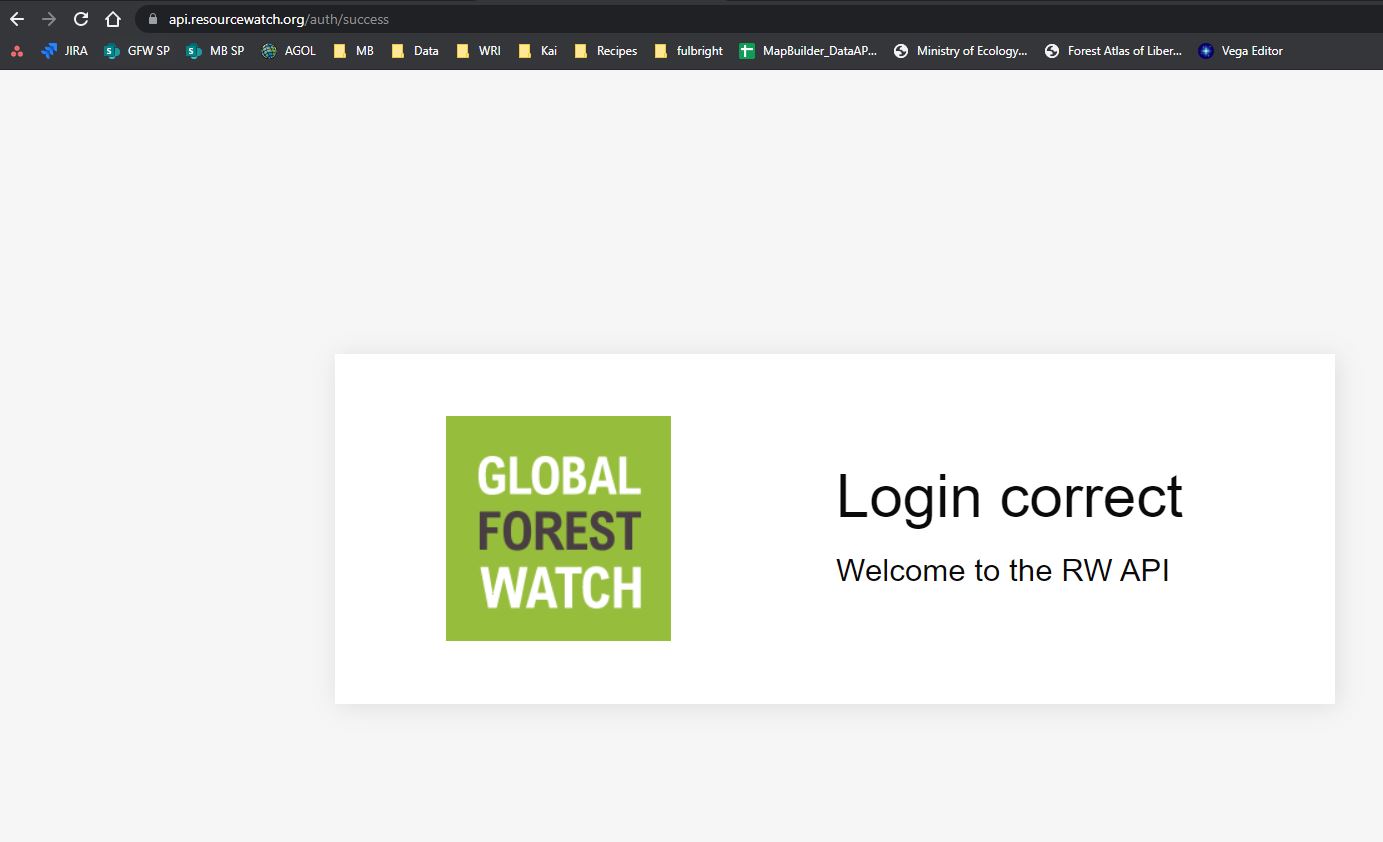Screen dimensions: 1383x842
Task: Open the MB SP SharePoint bookmark
Action: 216,51
